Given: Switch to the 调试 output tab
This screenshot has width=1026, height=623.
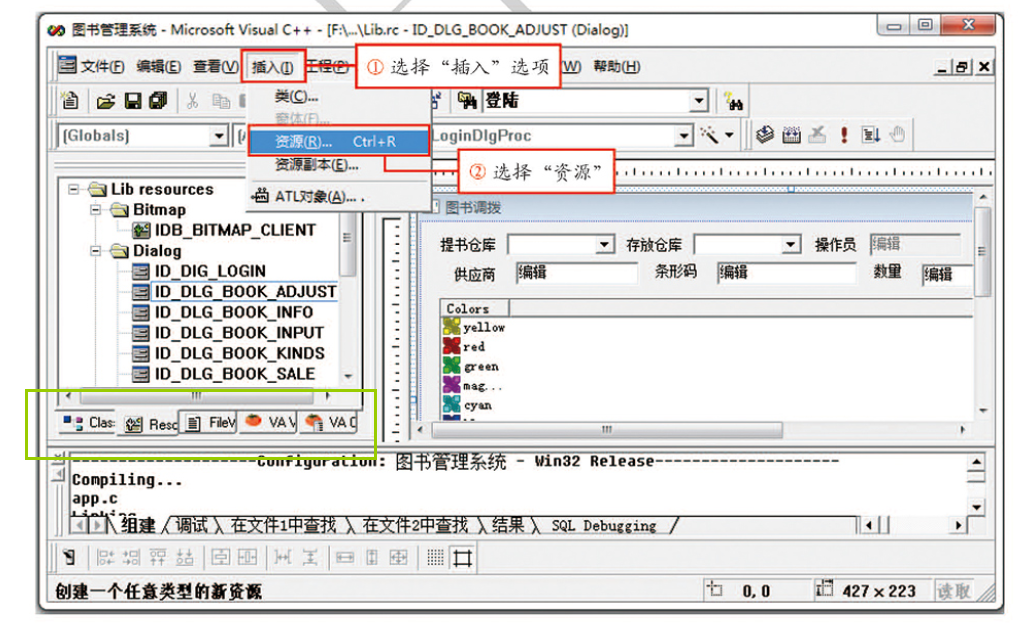Looking at the screenshot, I should click(x=191, y=525).
